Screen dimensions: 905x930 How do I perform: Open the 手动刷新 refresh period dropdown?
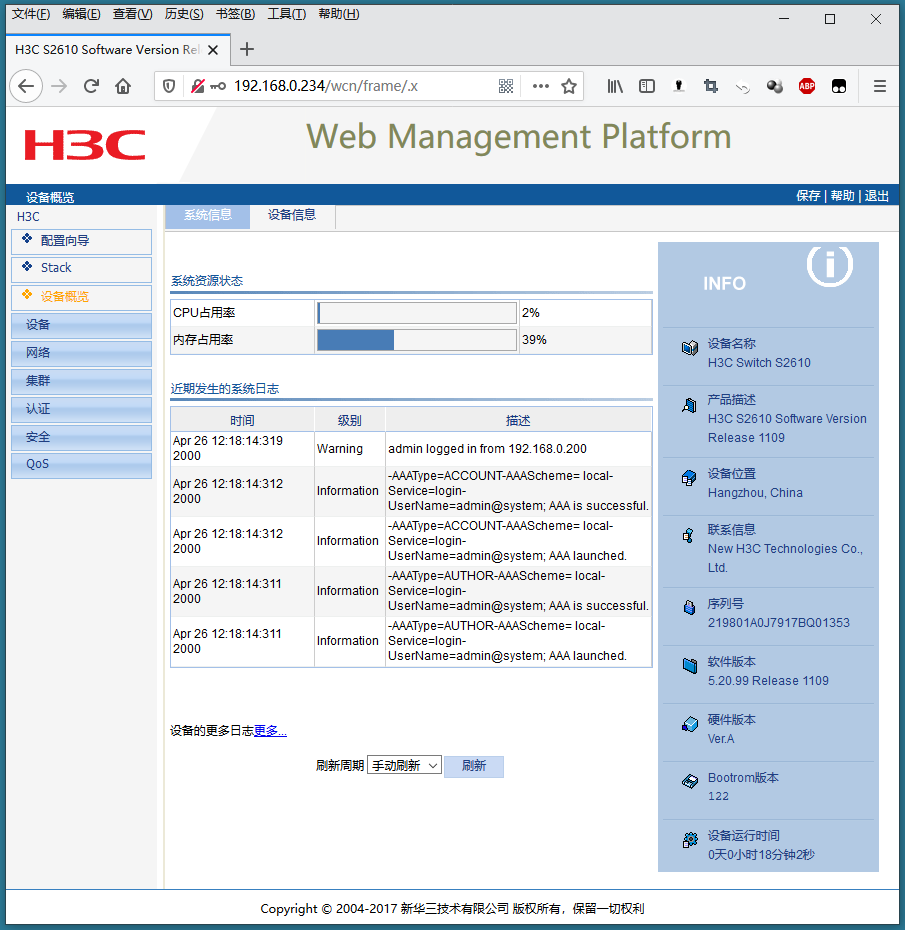pyautogui.click(x=404, y=766)
